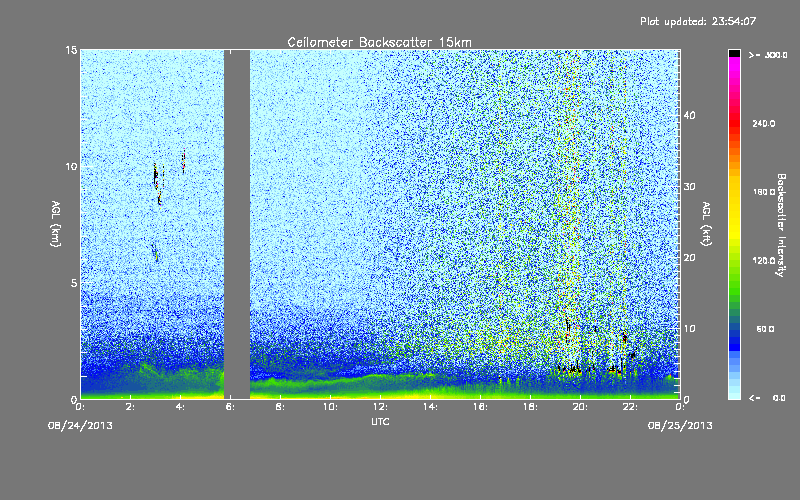This screenshot has width=800, height=500.
Task: Click the "Backscatter Intensity" colorbar title
Action: [x=781, y=225]
